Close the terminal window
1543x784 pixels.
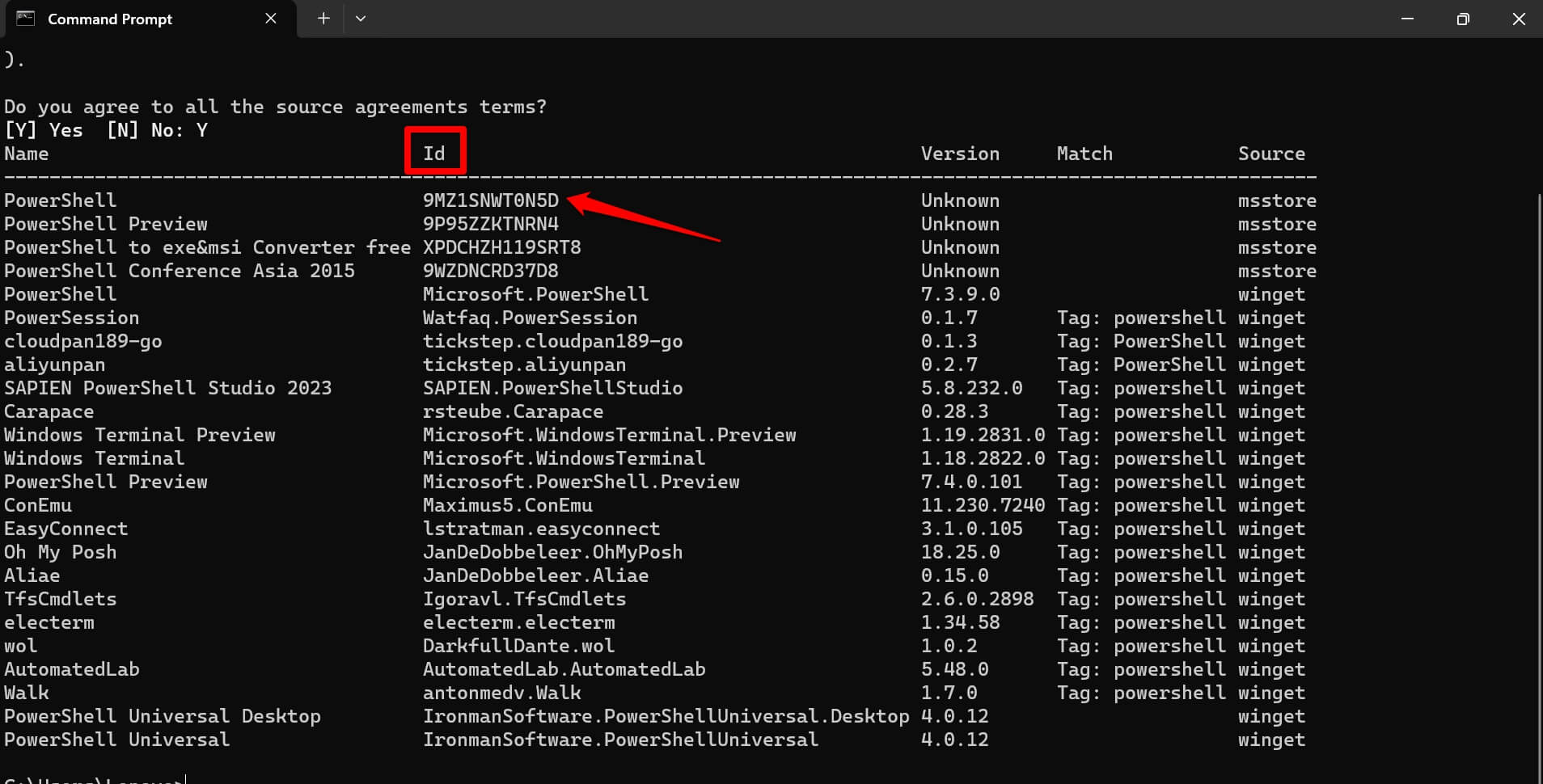(x=1518, y=19)
